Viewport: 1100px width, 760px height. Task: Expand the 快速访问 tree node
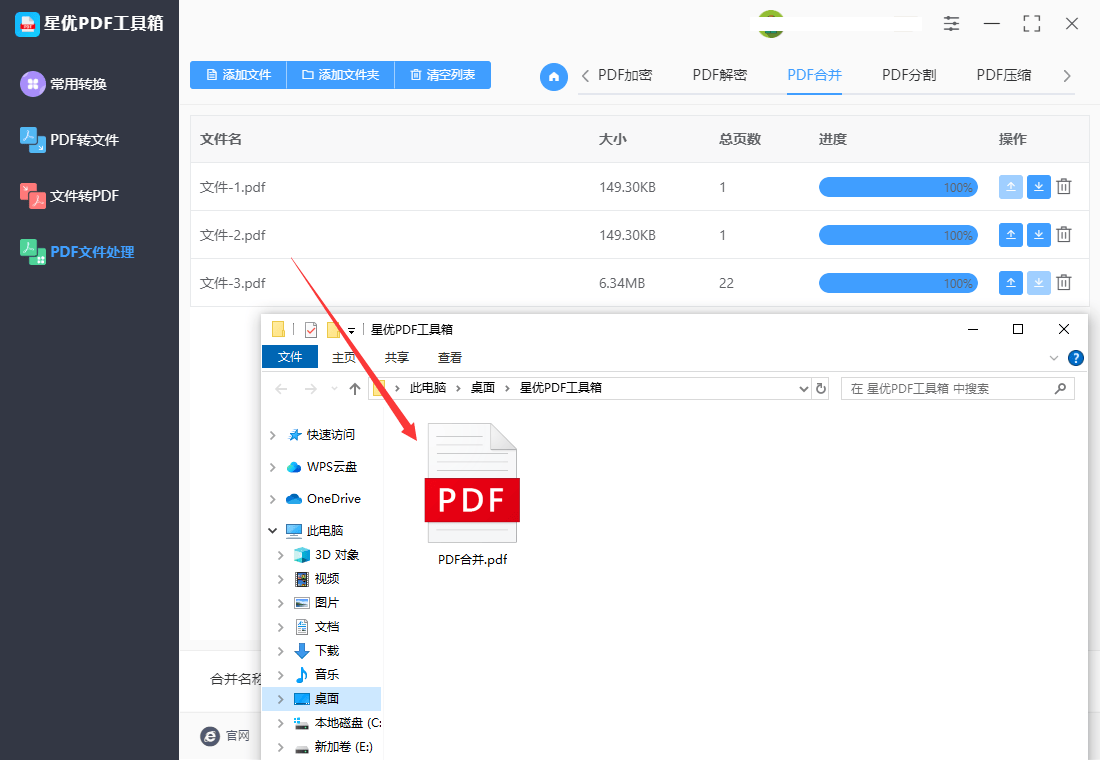[273, 436]
